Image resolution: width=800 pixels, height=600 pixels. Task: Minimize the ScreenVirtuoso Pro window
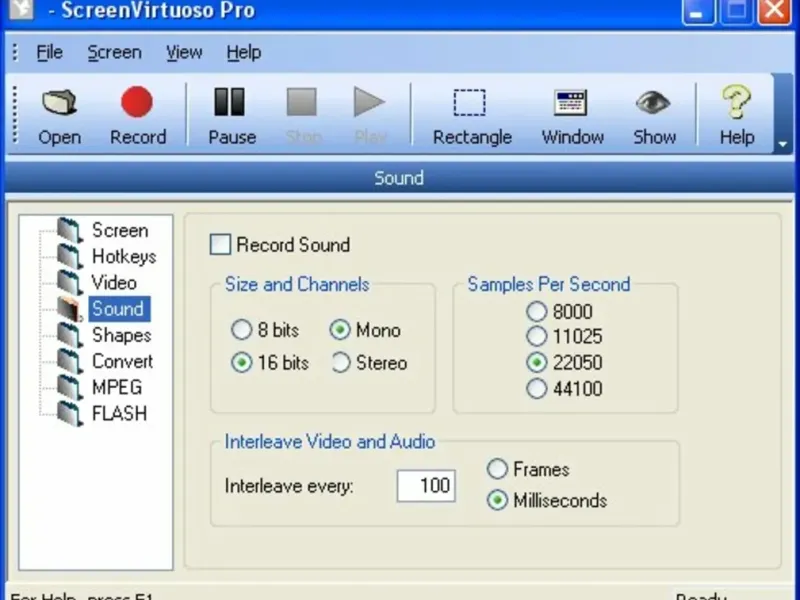[697, 10]
